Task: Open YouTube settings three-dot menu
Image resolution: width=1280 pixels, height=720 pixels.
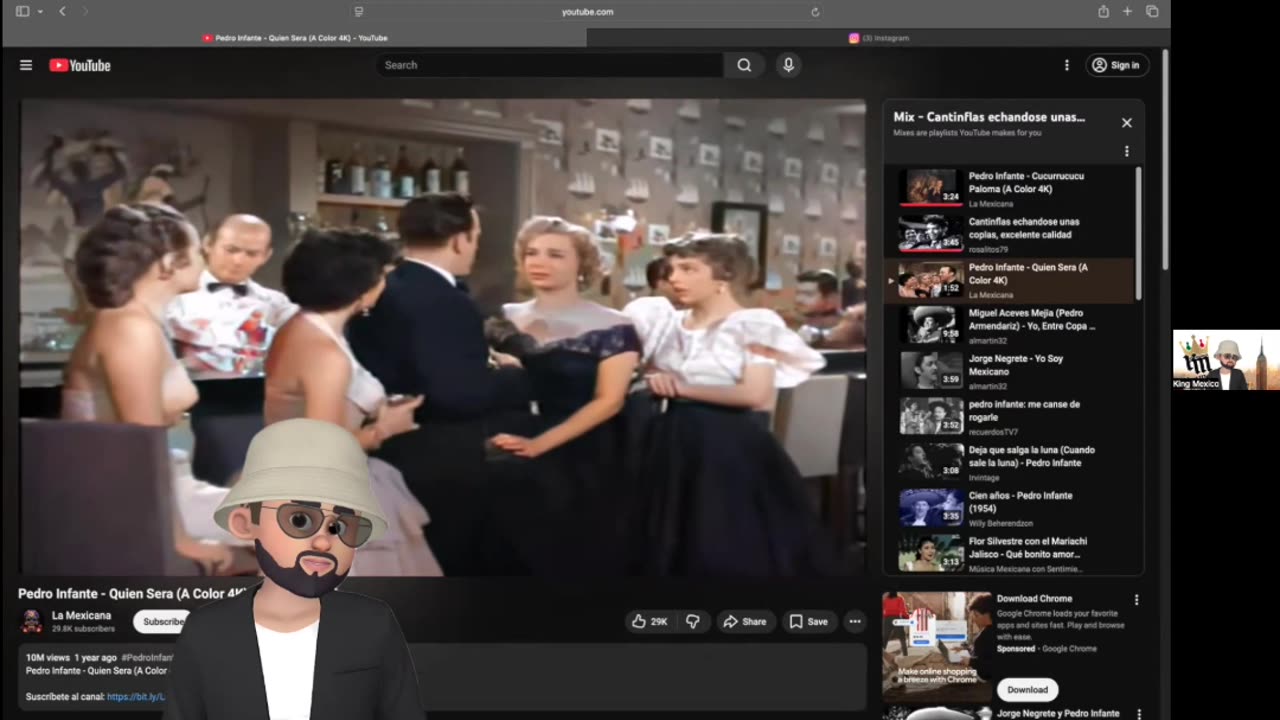Action: click(x=1066, y=65)
